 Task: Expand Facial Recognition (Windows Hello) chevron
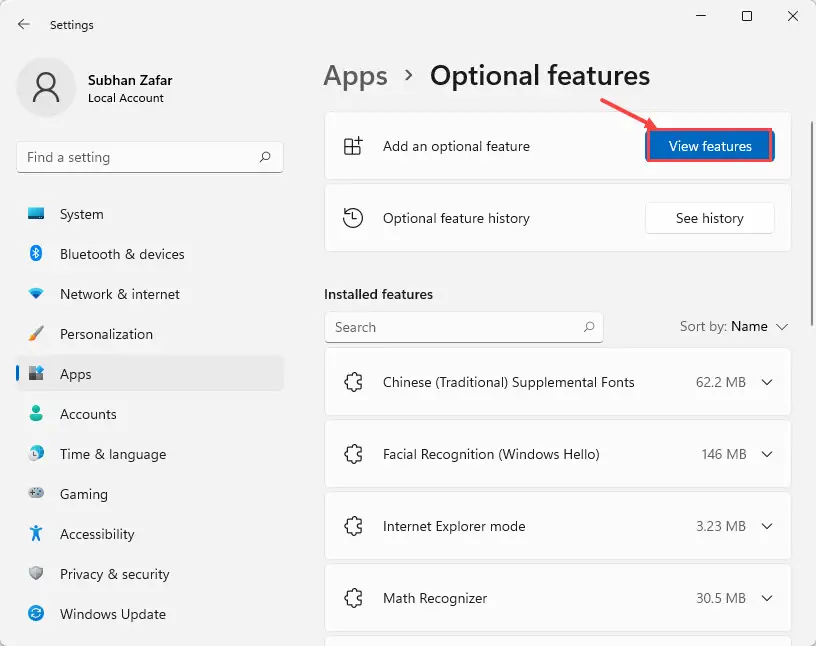click(x=767, y=454)
